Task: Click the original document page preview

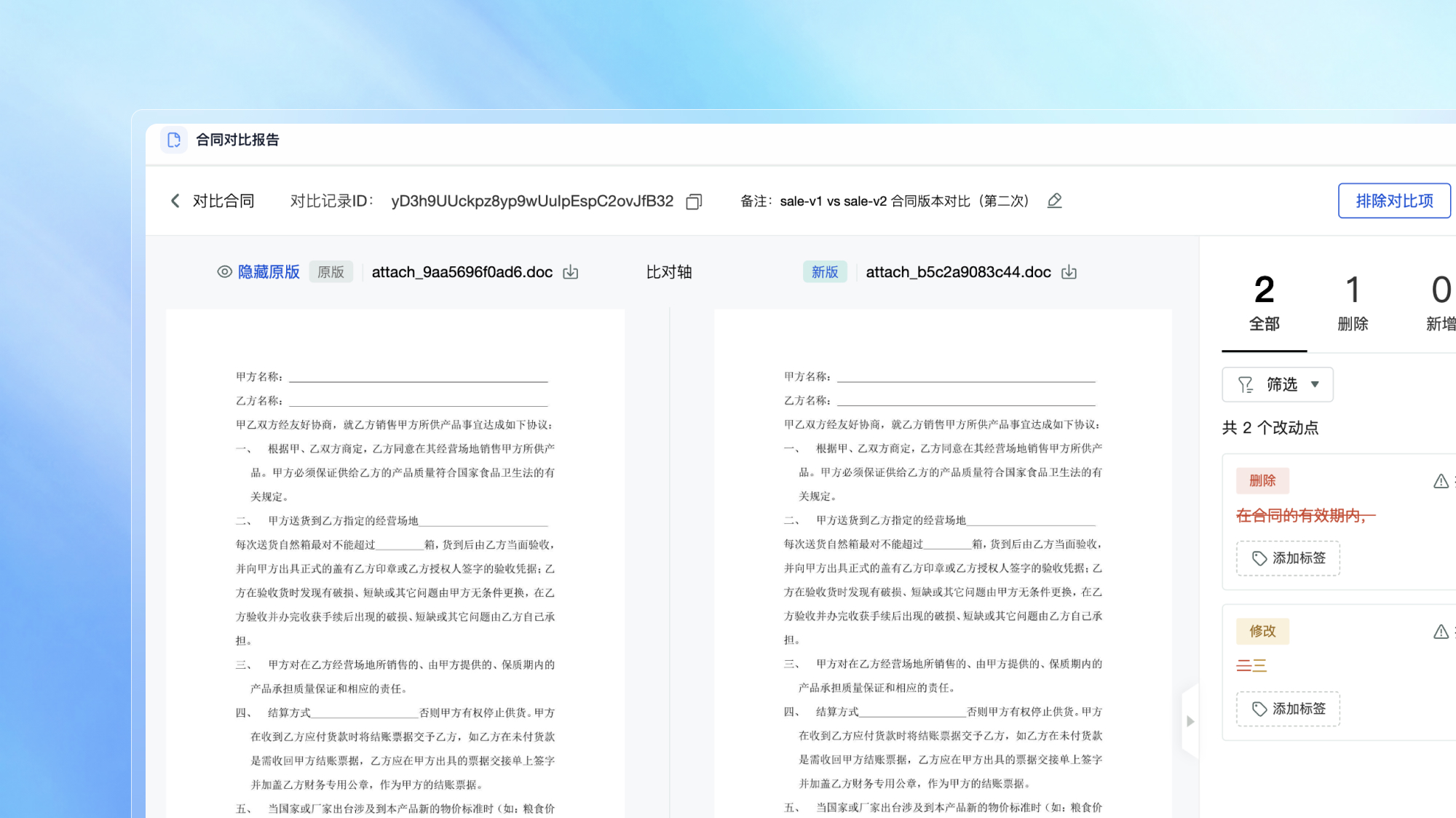Action: tap(395, 564)
